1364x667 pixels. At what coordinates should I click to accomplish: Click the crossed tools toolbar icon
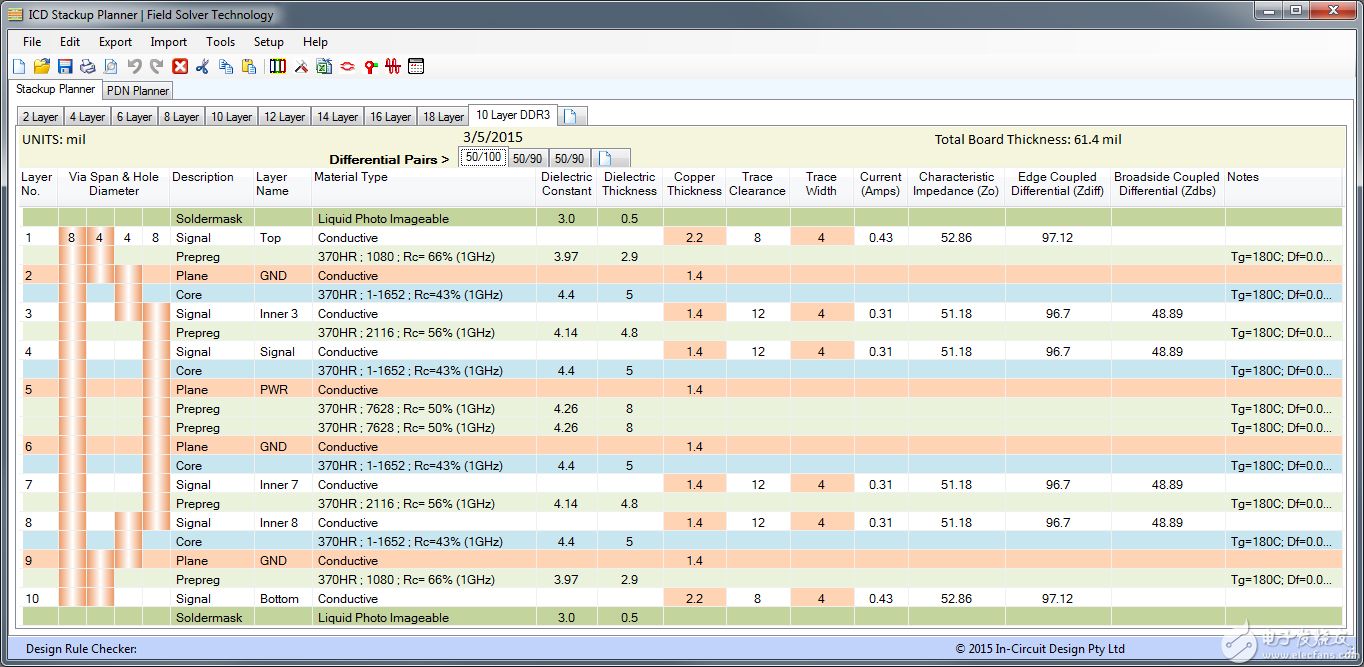301,67
